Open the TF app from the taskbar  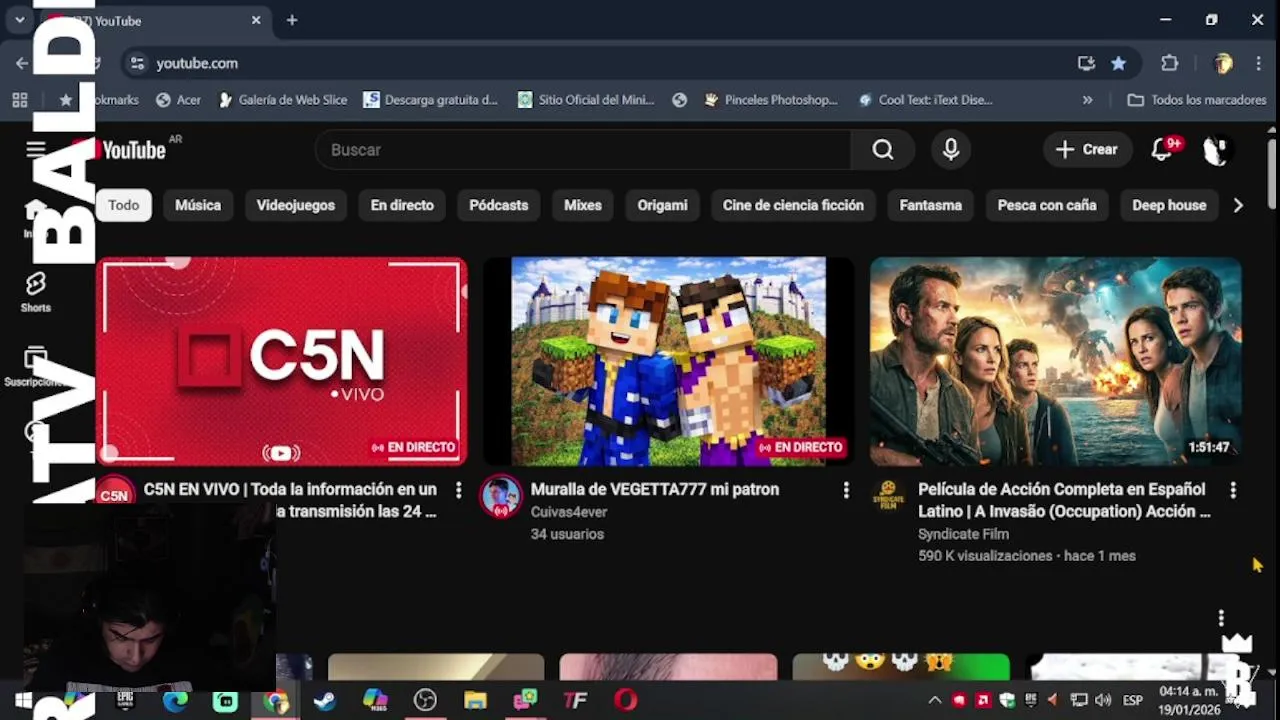click(x=575, y=700)
